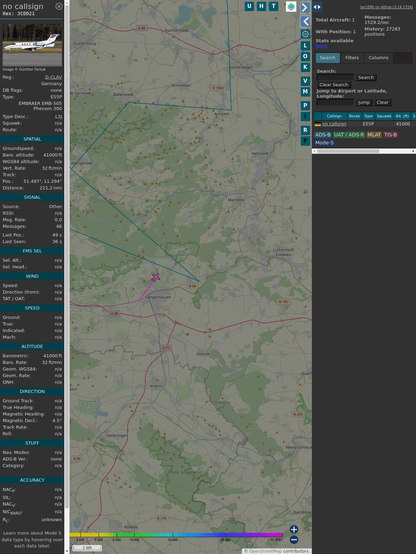The image size is (416, 554).
Task: Toggle the R map button
Action: [305, 130]
